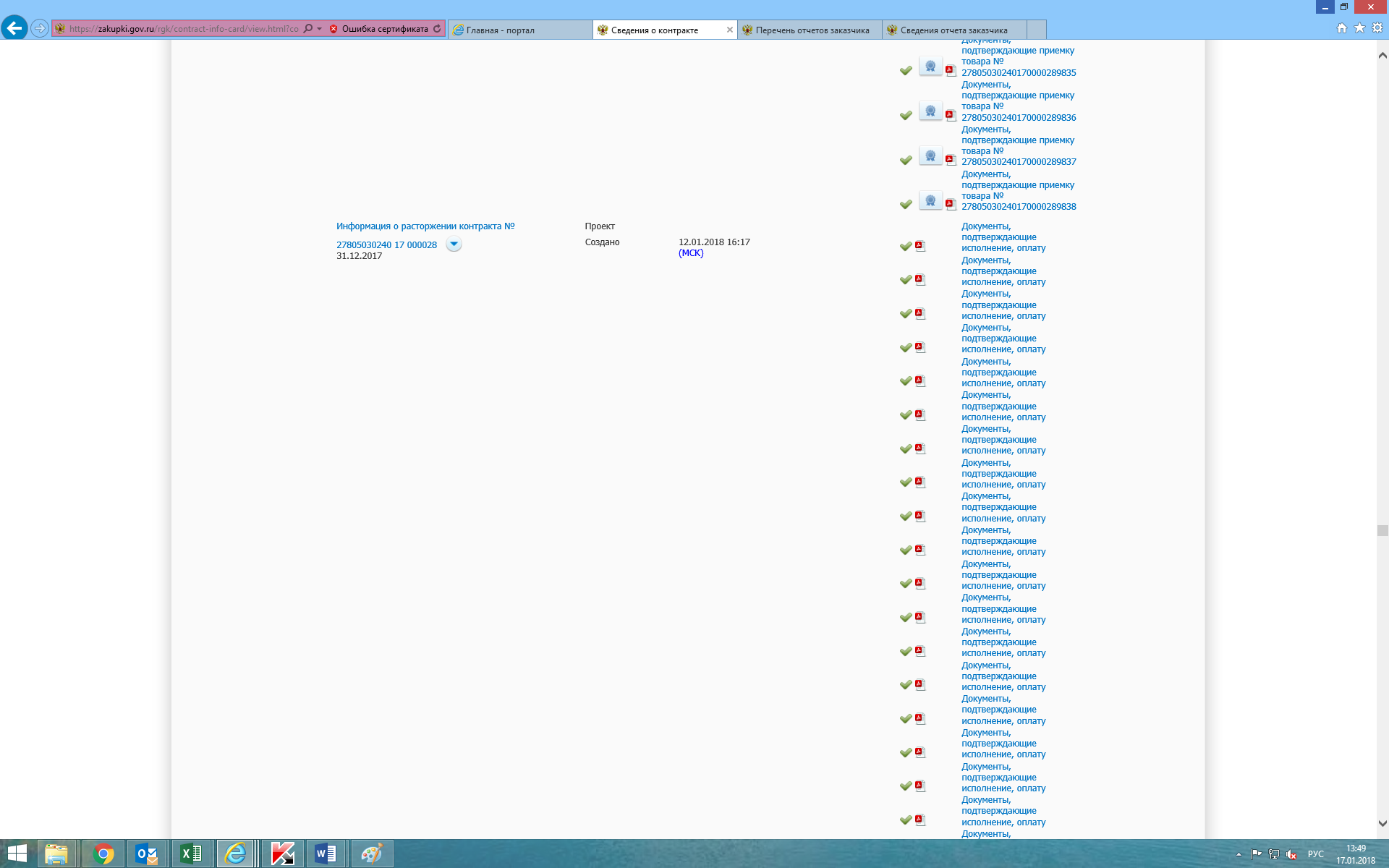Switch to Internet Explorer taskbar button
1389x868 pixels.
(235, 854)
